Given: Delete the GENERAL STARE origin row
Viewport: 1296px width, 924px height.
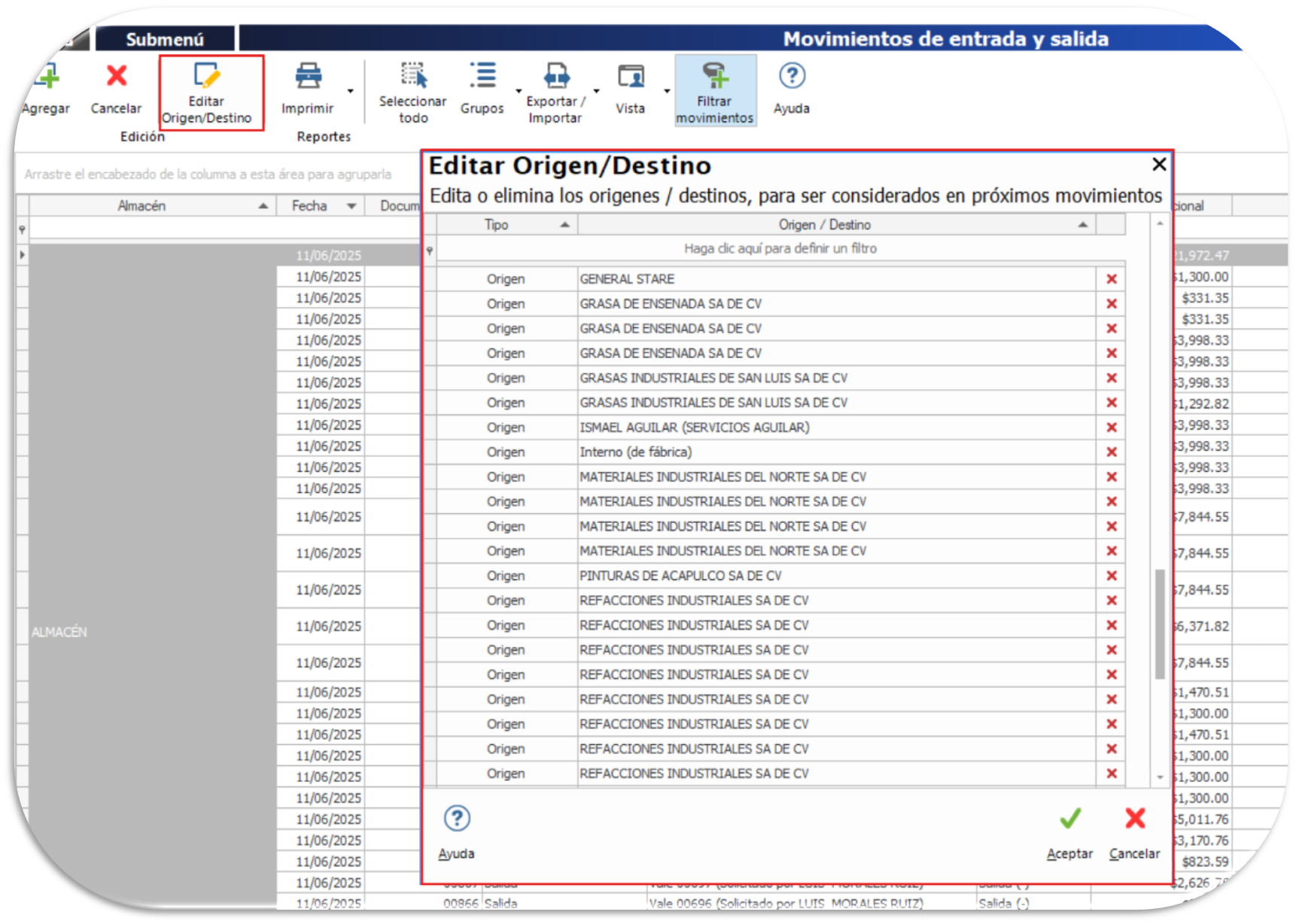Looking at the screenshot, I should (x=1111, y=279).
